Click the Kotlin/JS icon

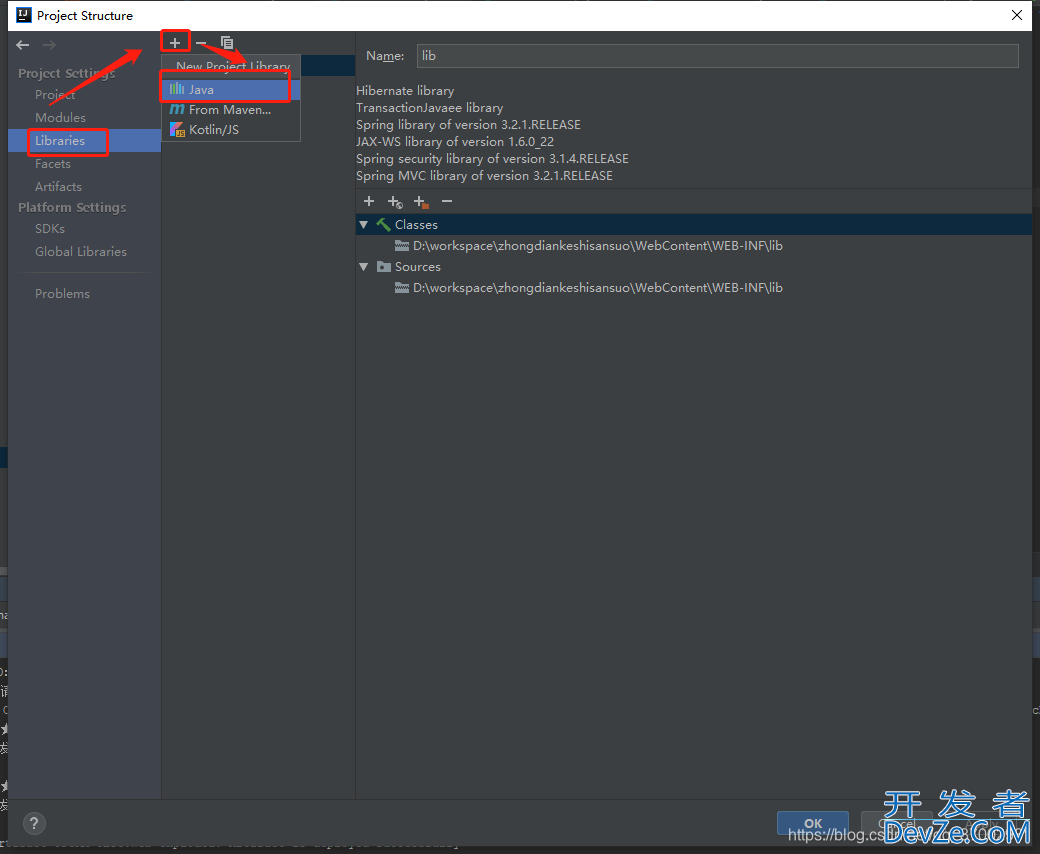(x=177, y=129)
